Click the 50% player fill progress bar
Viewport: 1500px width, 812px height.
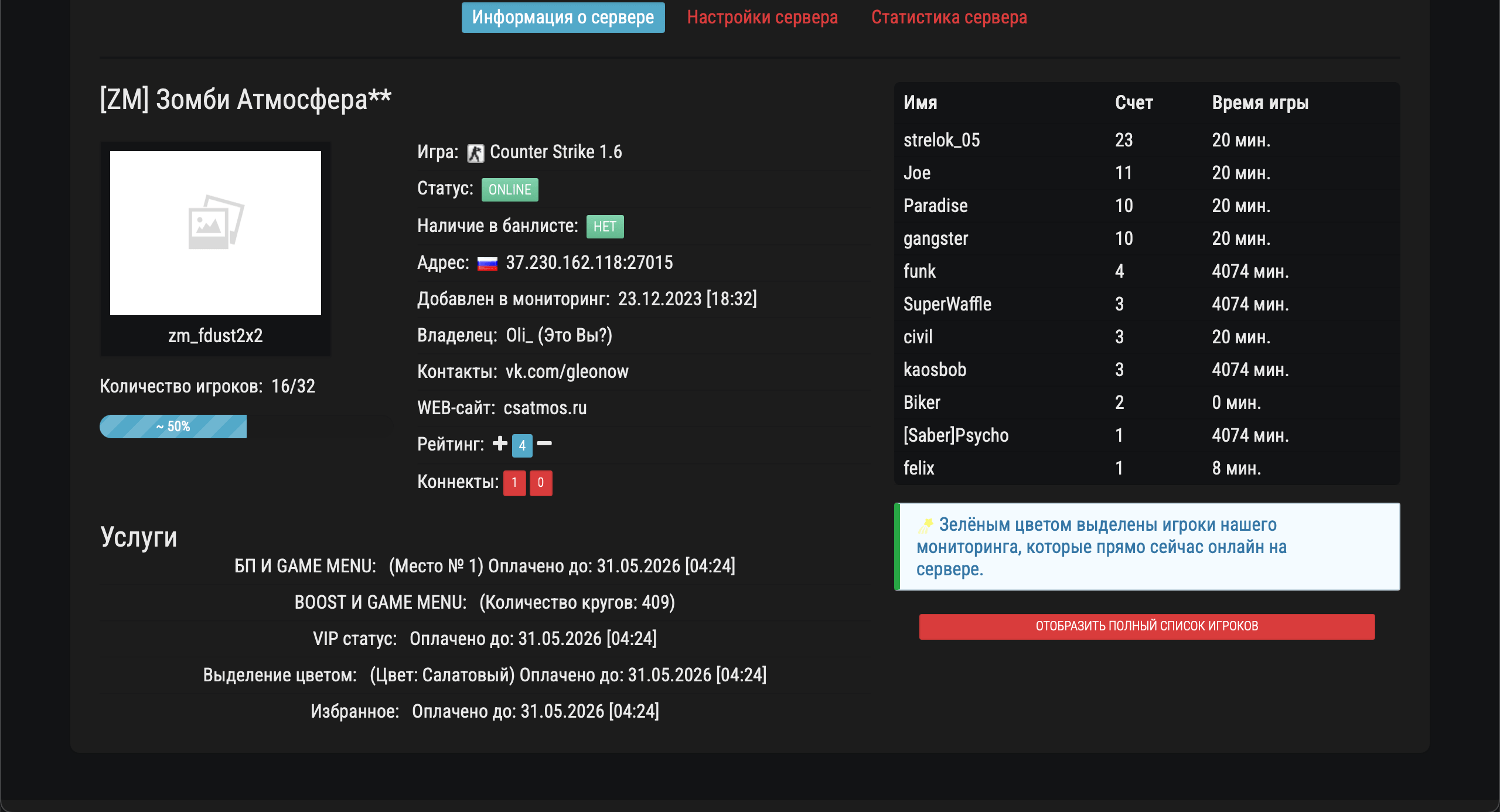[173, 427]
